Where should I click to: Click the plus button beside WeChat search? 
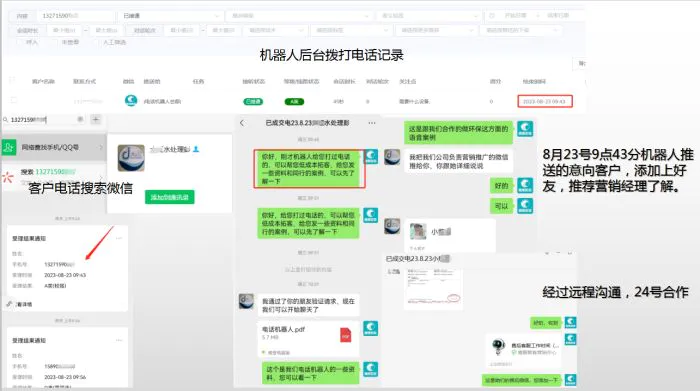tap(96, 119)
